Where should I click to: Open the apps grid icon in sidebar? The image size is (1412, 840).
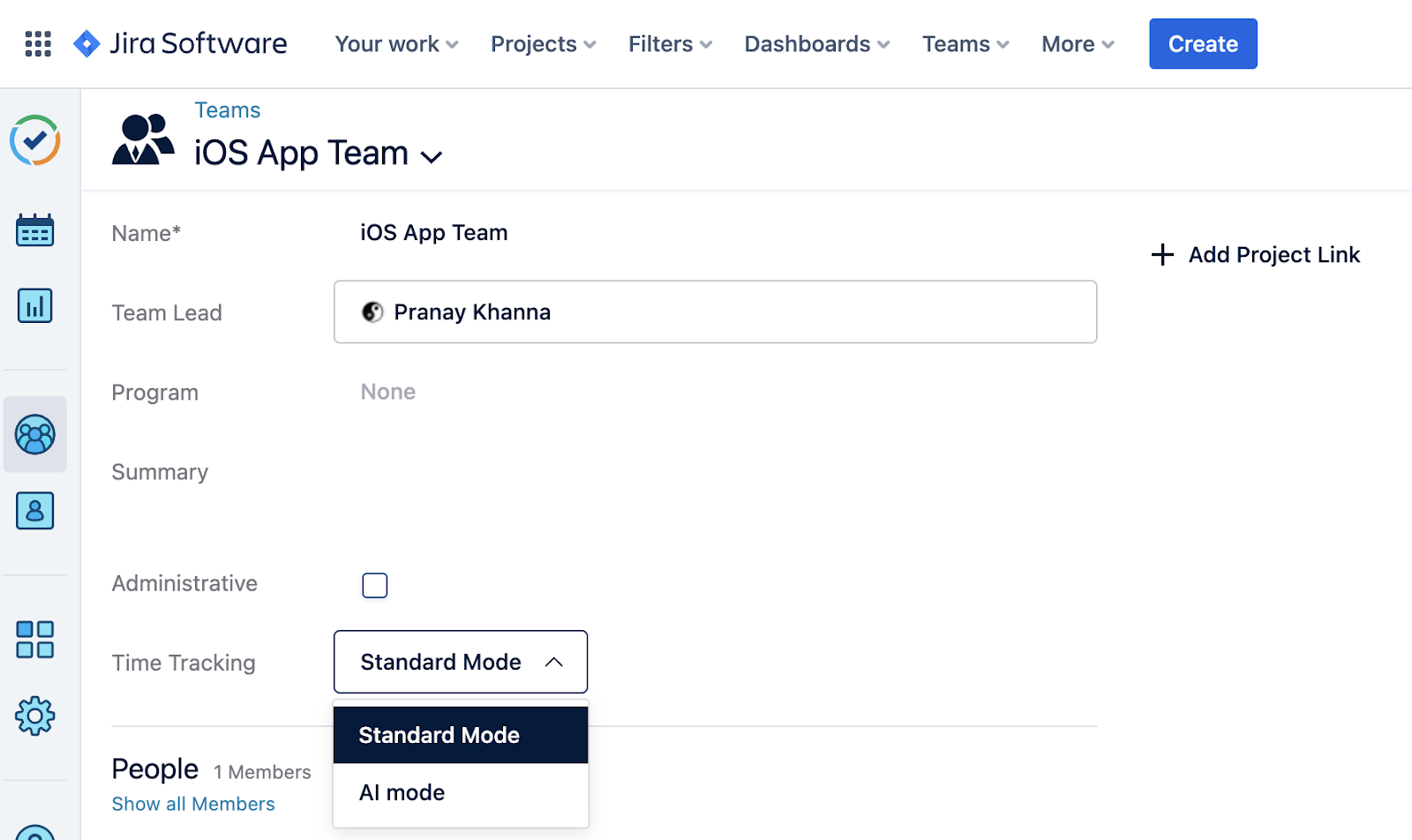[35, 640]
